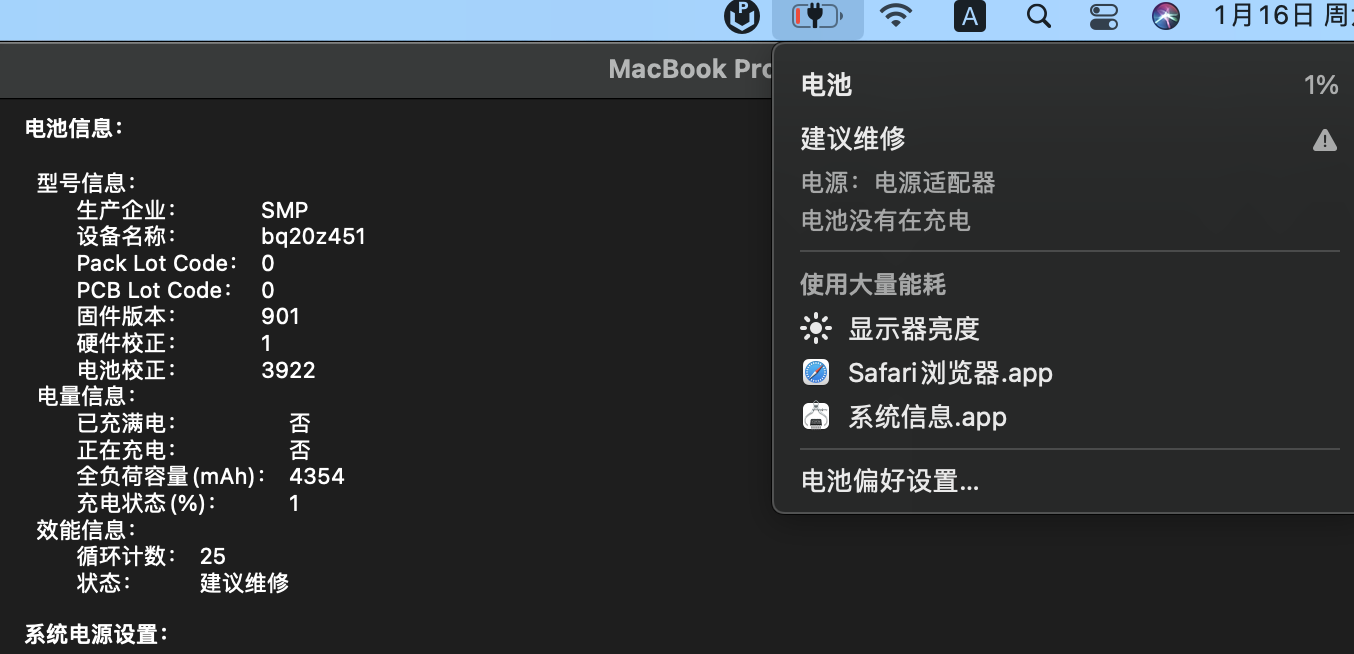Screen dimensions: 1354x654
Task: Click the 循环计数 value 25
Action: 213,556
